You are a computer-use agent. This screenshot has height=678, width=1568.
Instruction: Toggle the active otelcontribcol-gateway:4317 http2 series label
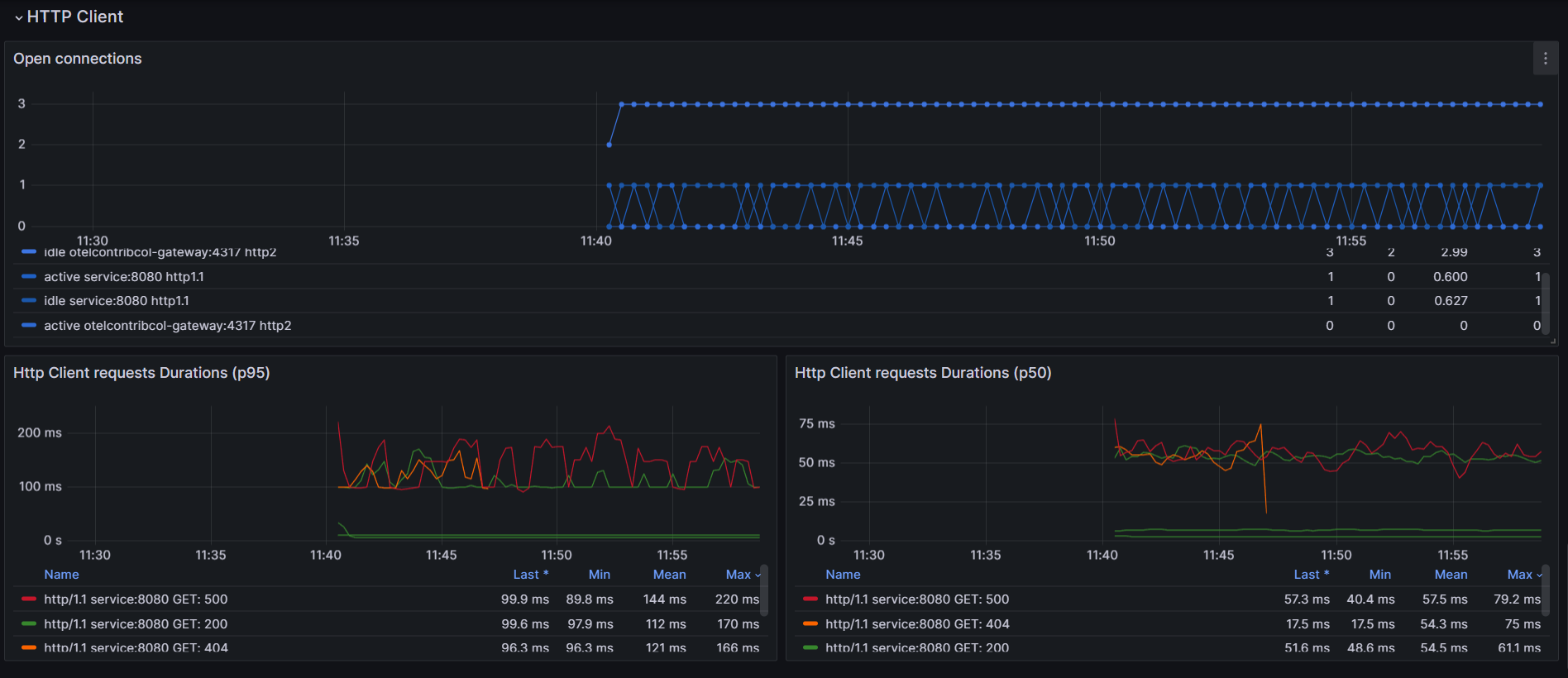tap(167, 326)
